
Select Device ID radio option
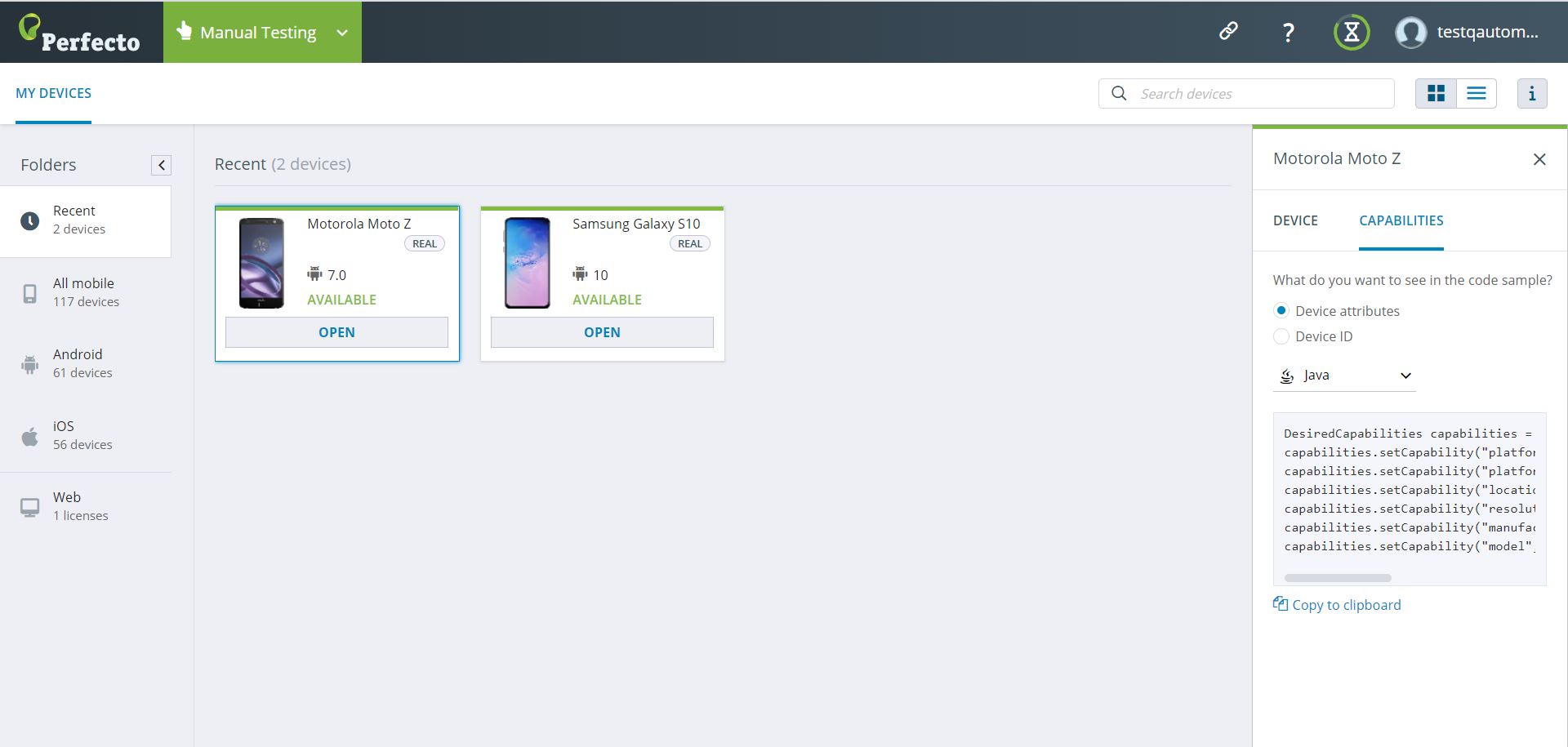[x=1281, y=336]
